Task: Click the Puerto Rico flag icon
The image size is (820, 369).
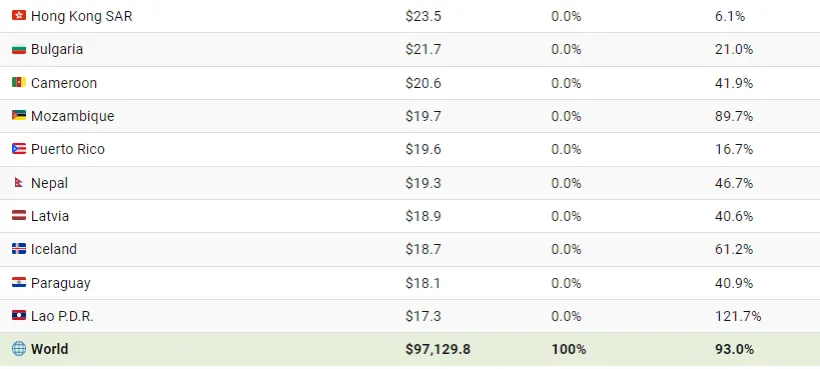Action: point(19,149)
